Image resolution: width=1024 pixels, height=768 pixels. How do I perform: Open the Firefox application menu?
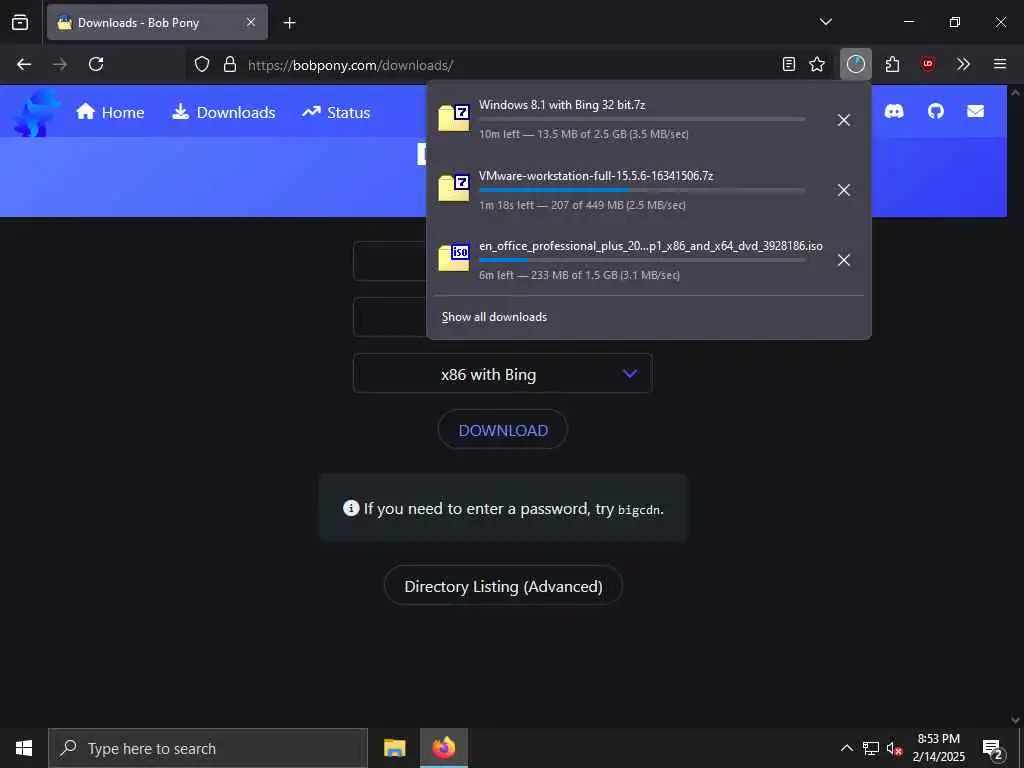1000,64
